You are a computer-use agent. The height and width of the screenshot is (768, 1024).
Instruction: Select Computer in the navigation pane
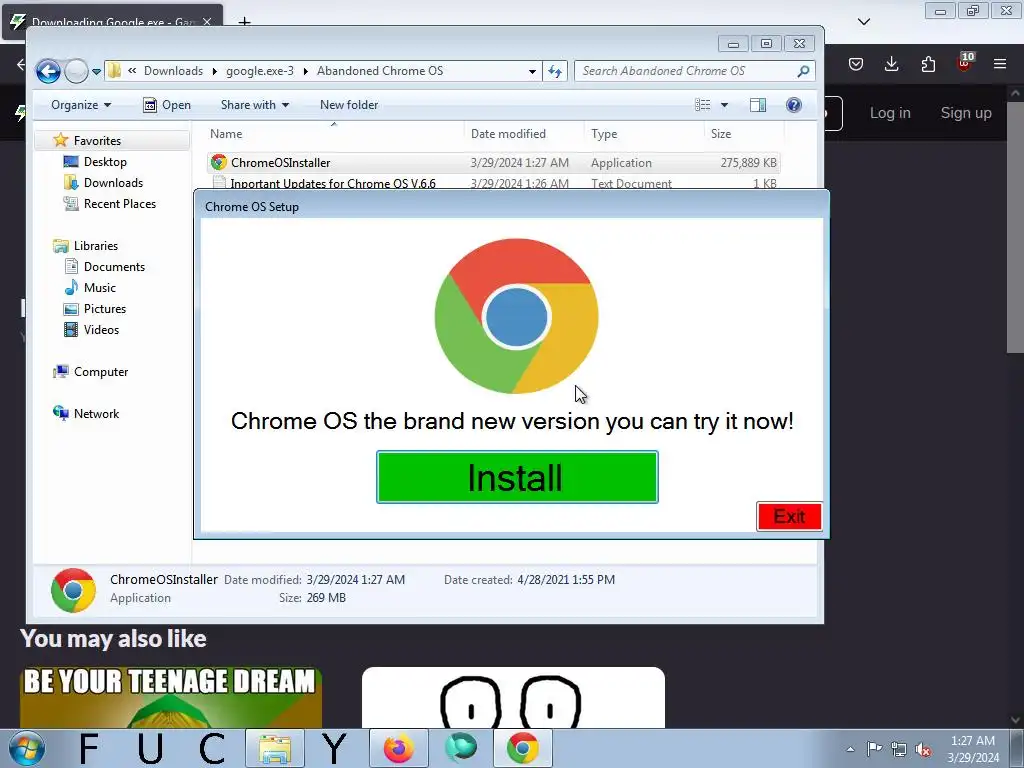coord(101,372)
